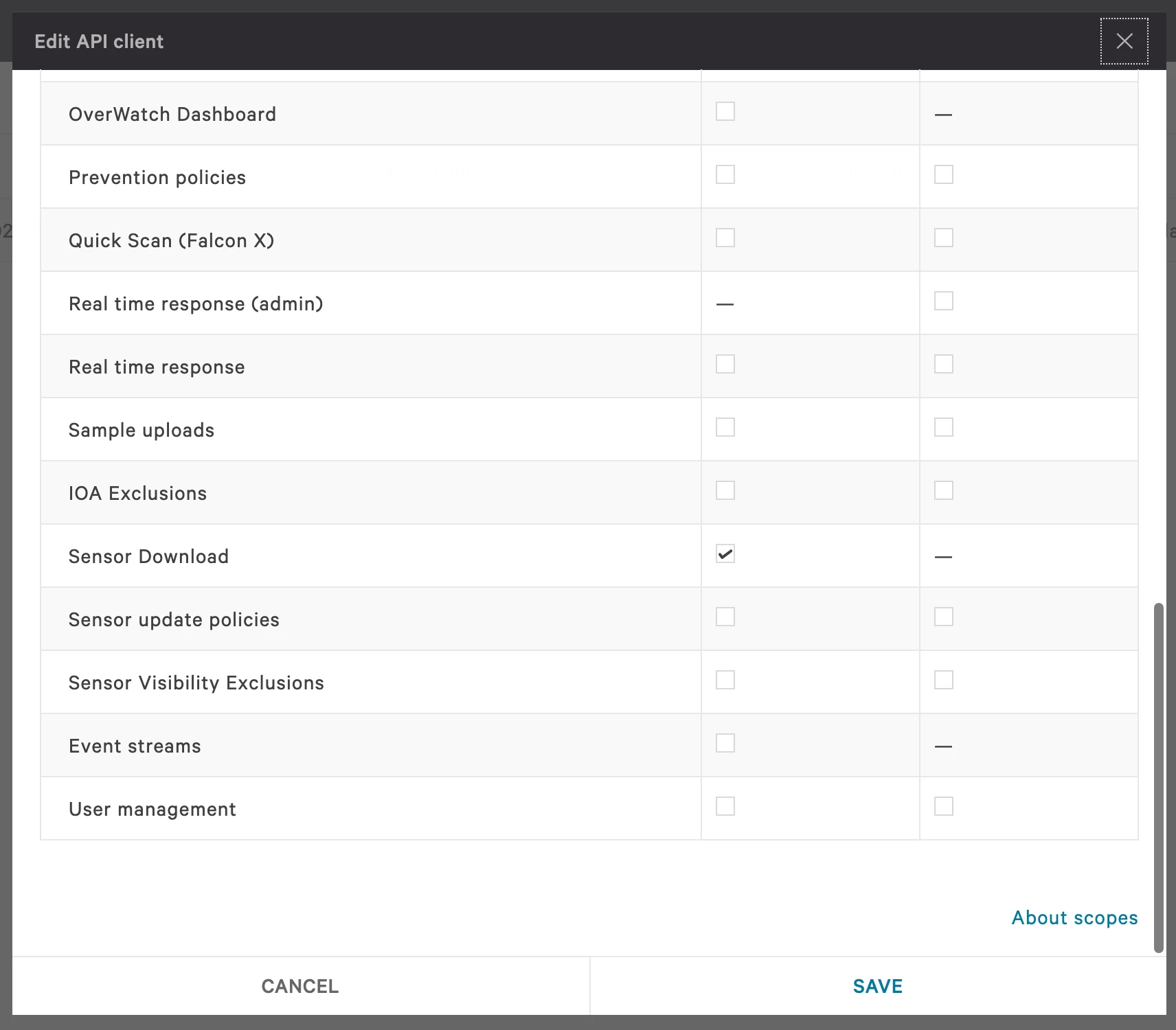The height and width of the screenshot is (1030, 1176).
Task: Check Real time response (admin) write checkbox
Action: coord(944,301)
